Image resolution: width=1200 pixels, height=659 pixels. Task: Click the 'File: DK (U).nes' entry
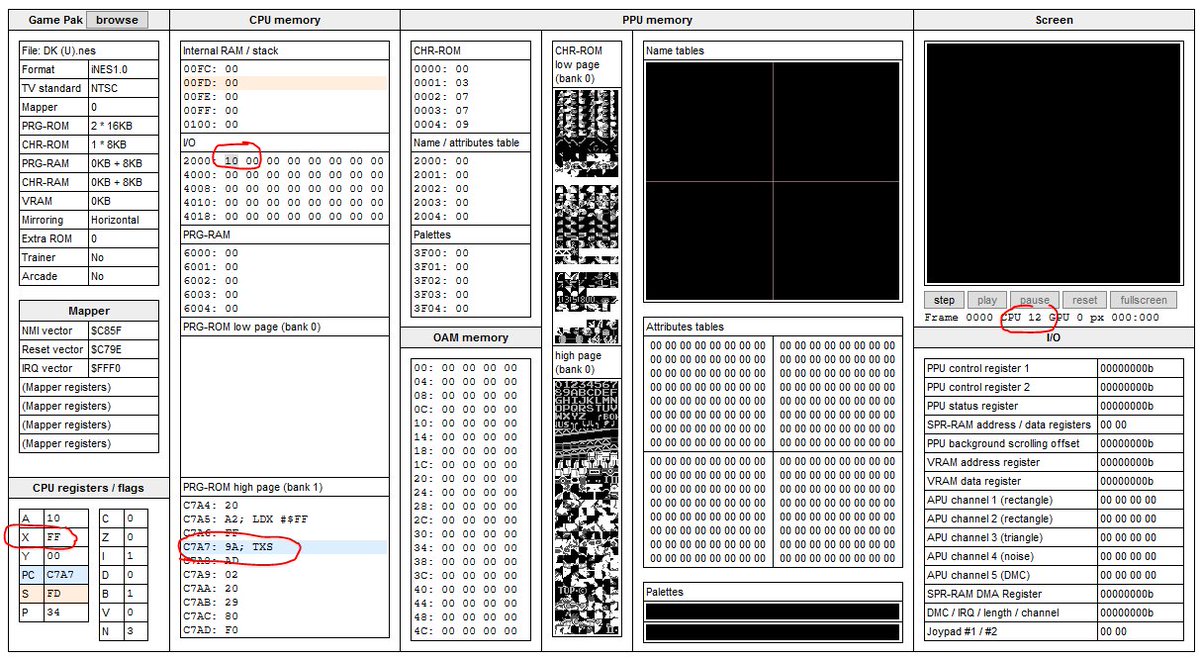point(89,51)
